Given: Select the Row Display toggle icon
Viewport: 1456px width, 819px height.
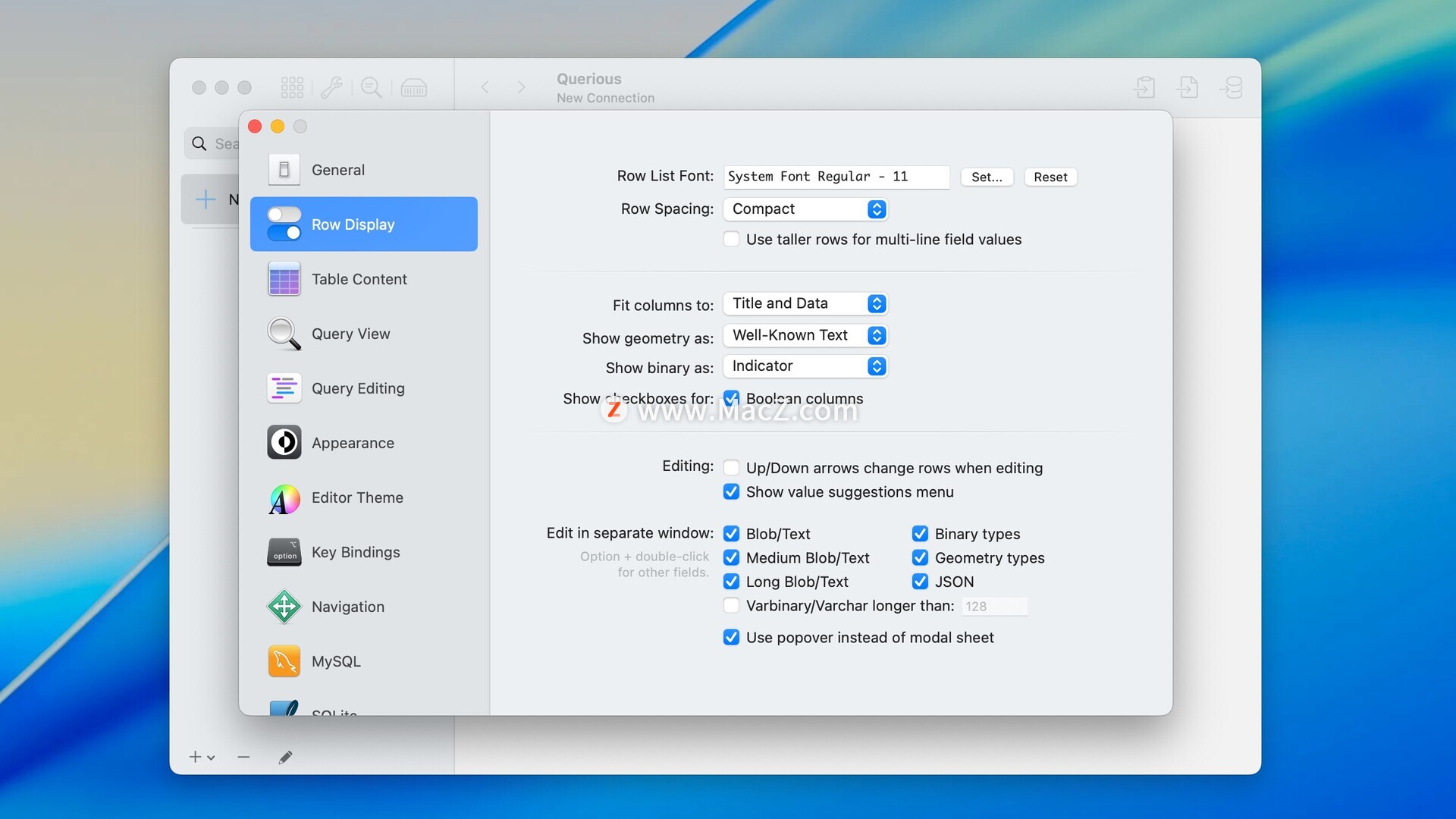Looking at the screenshot, I should click(284, 224).
